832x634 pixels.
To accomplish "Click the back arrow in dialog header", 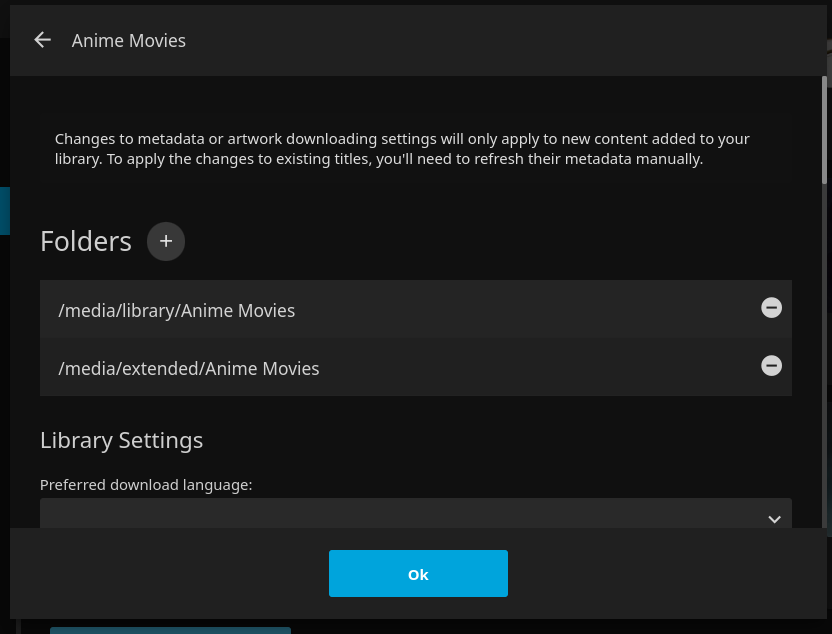I will coord(42,40).
